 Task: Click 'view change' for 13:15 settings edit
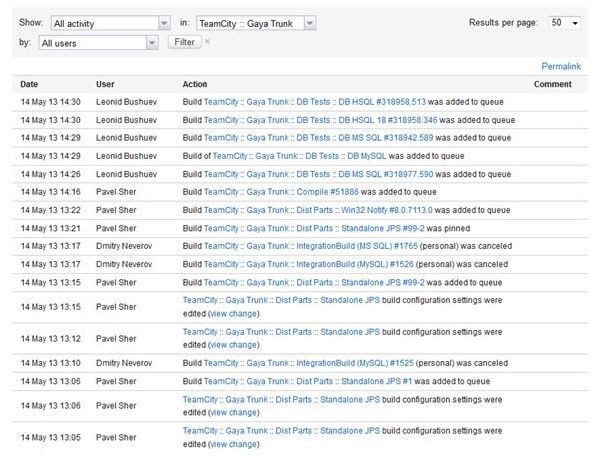click(x=233, y=314)
